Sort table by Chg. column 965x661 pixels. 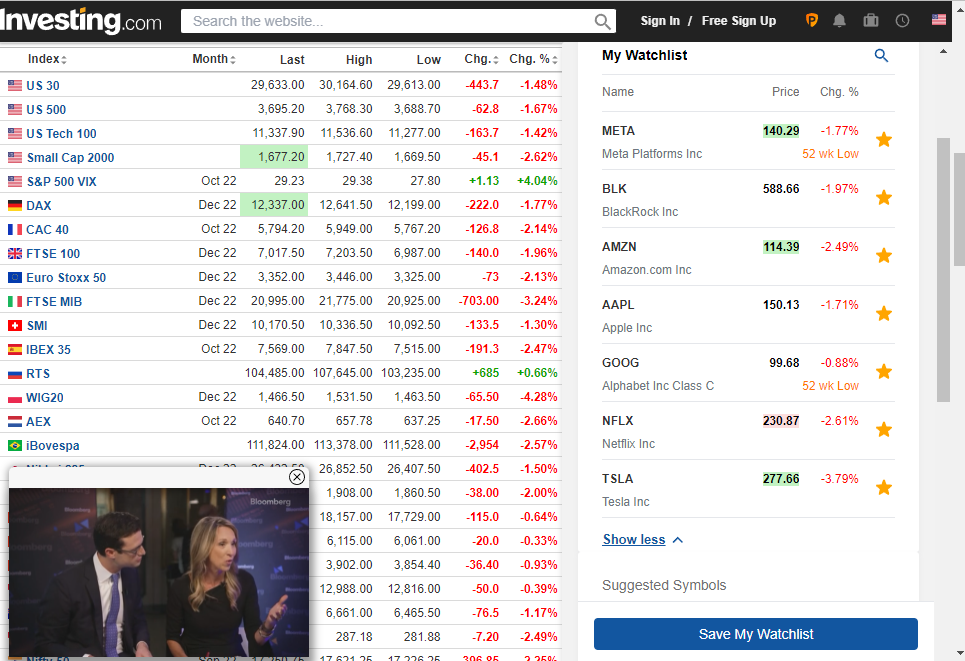pos(481,59)
